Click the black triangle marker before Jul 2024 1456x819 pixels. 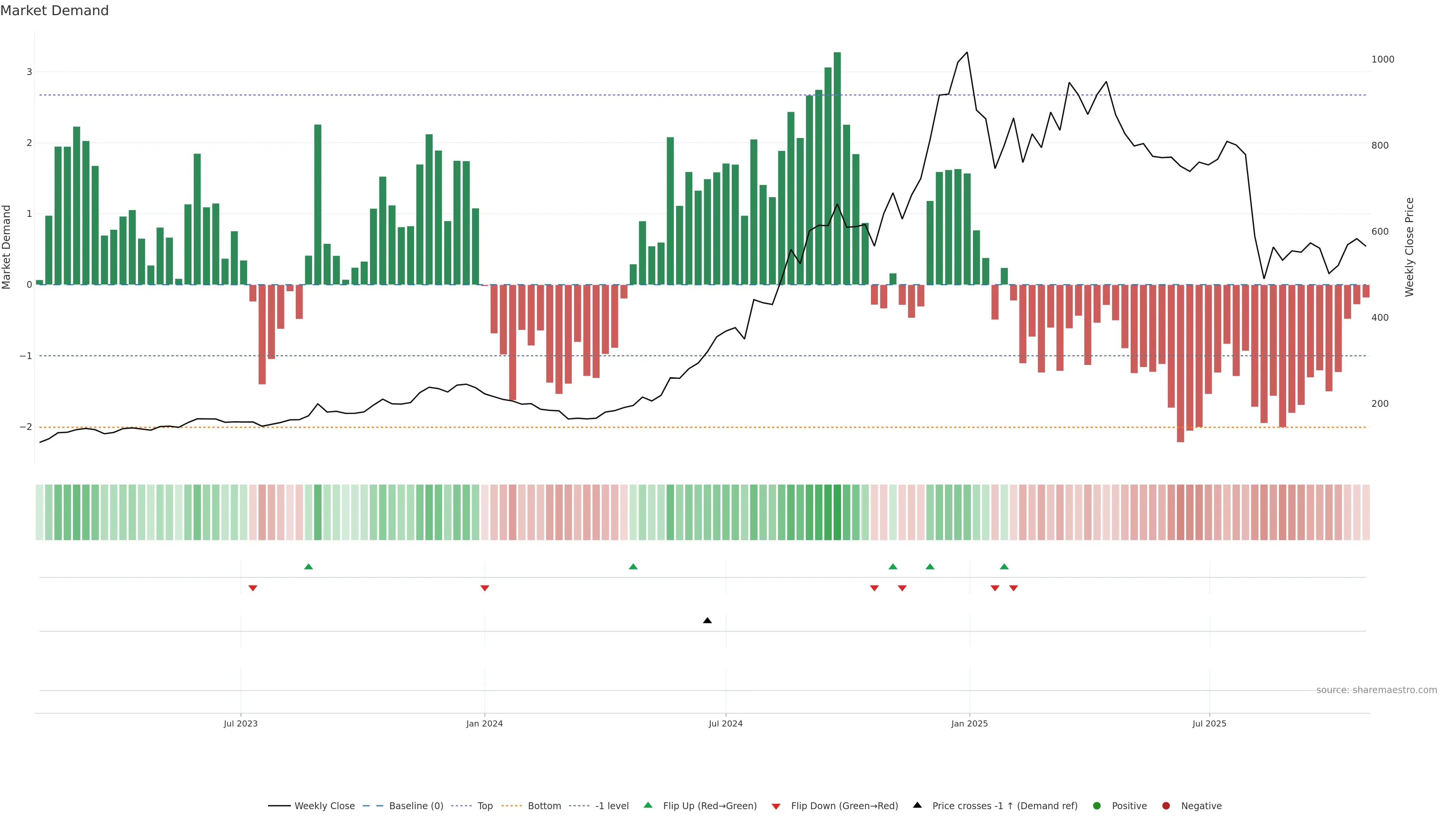[x=707, y=621]
